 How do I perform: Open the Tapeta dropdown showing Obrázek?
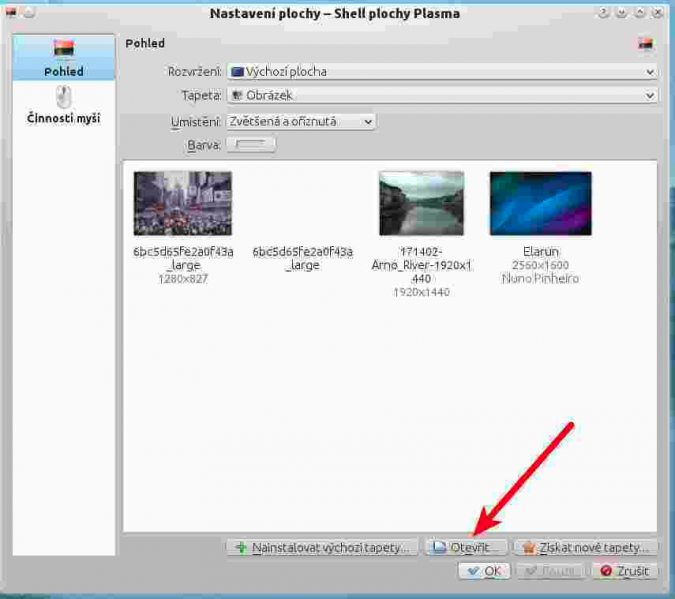click(441, 96)
